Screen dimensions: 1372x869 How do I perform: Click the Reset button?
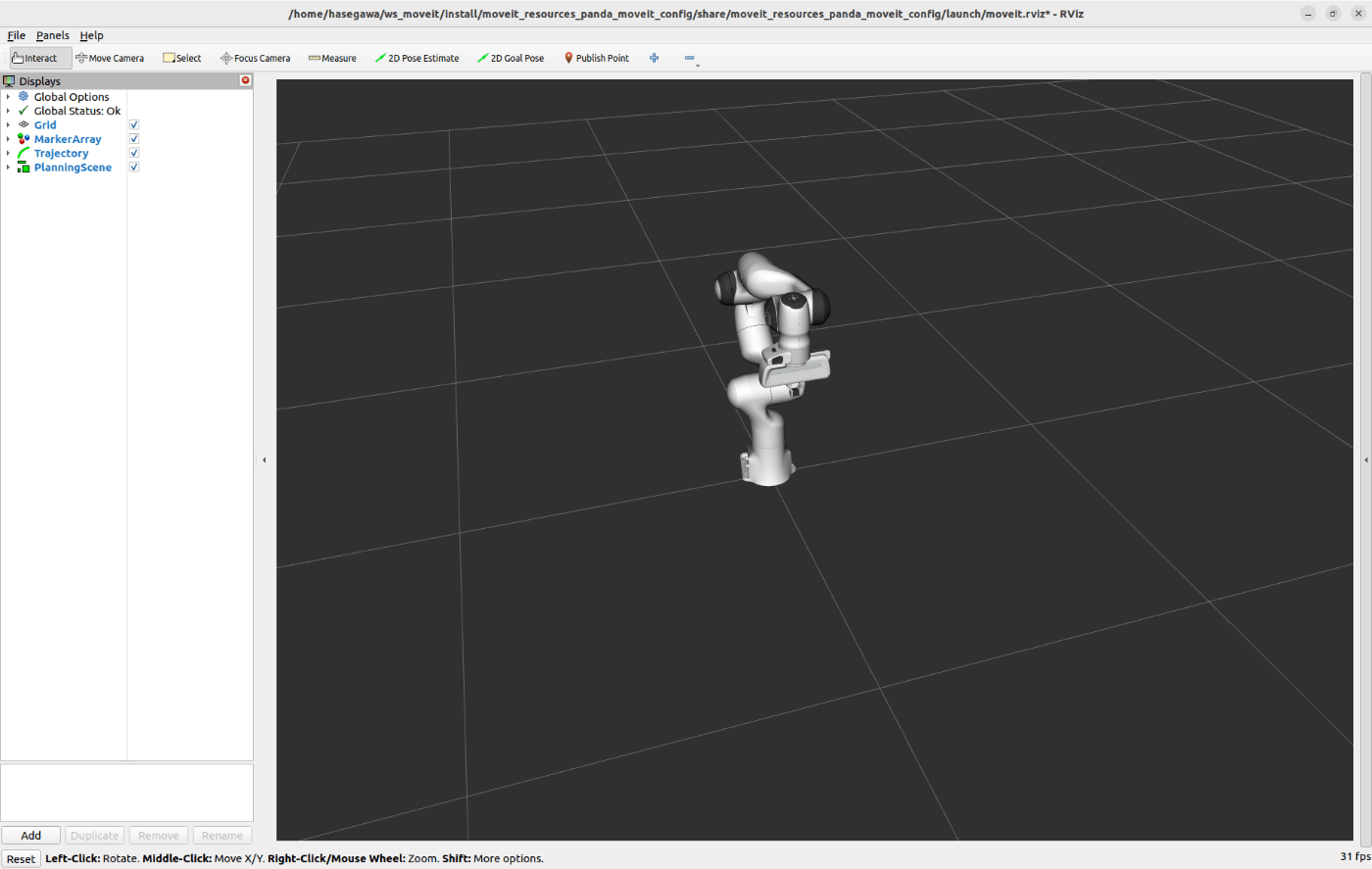click(x=21, y=859)
